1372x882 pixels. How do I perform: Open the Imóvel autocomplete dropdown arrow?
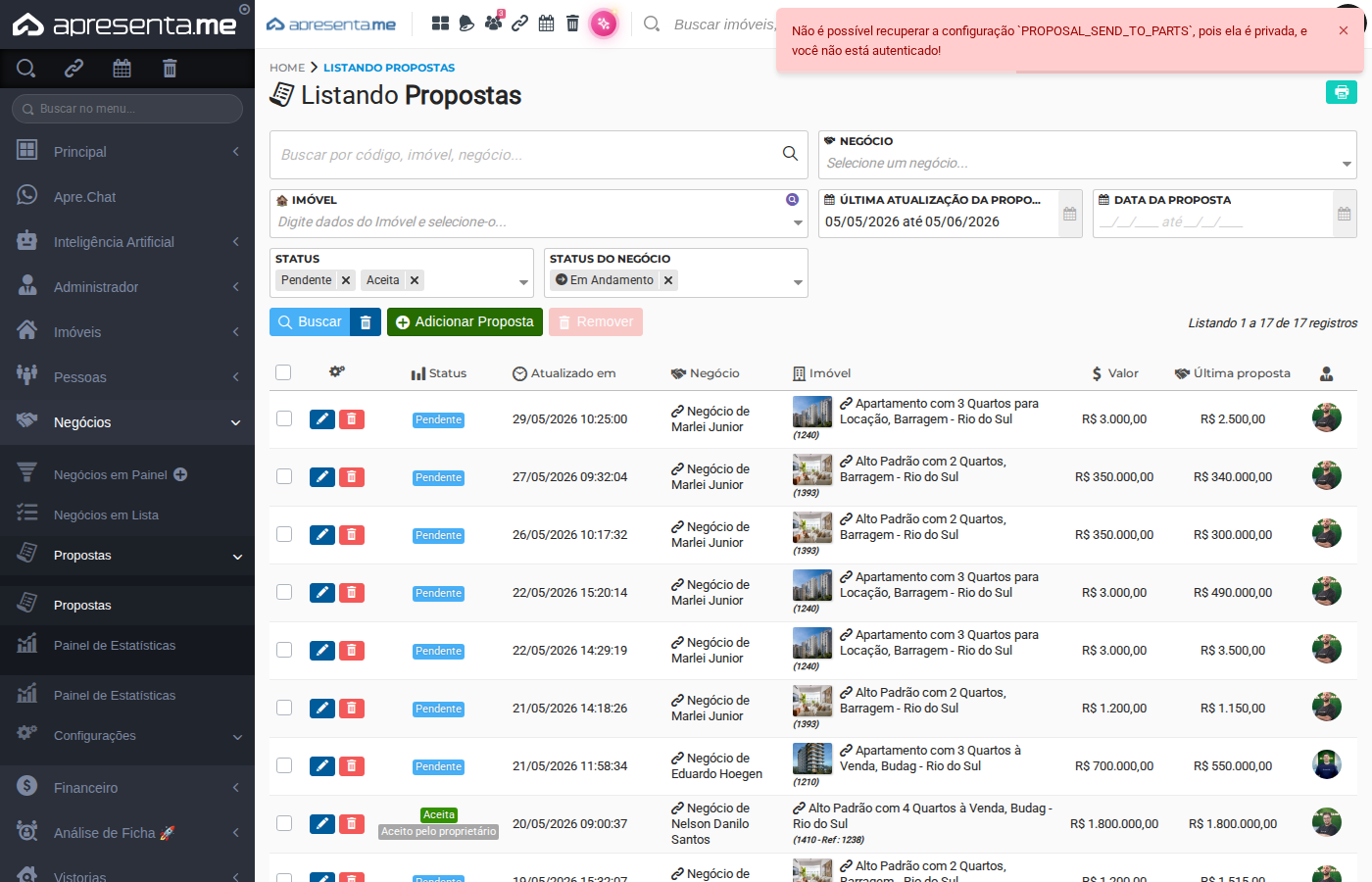coord(798,222)
